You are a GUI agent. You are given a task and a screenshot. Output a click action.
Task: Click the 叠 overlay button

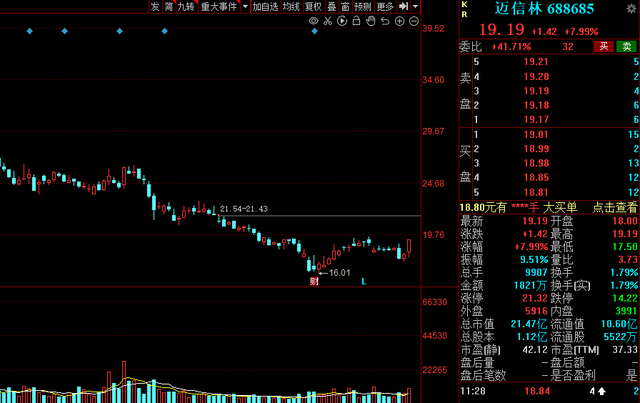point(332,7)
